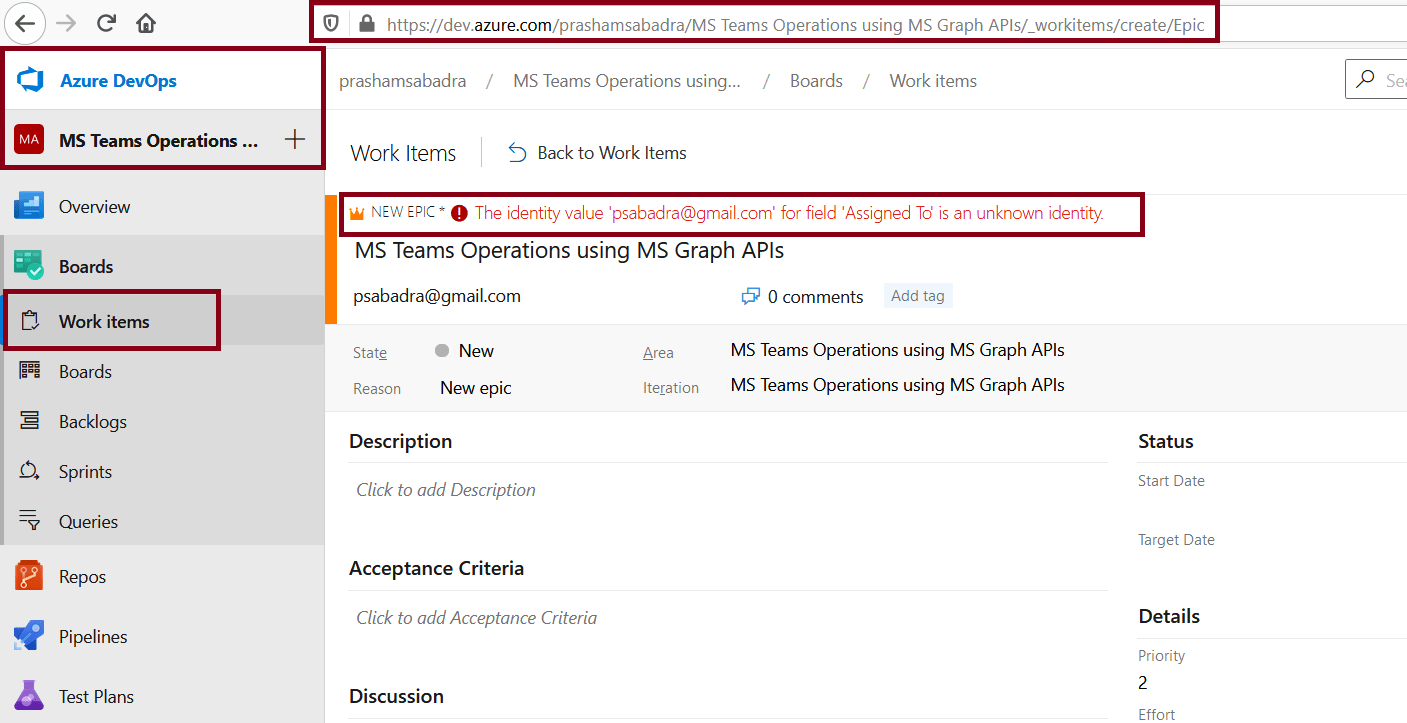Click the Add tag button
The image size is (1407, 723).
918,296
